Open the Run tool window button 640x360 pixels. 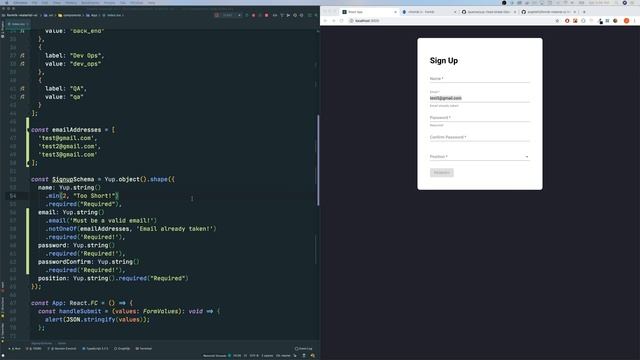point(15,349)
